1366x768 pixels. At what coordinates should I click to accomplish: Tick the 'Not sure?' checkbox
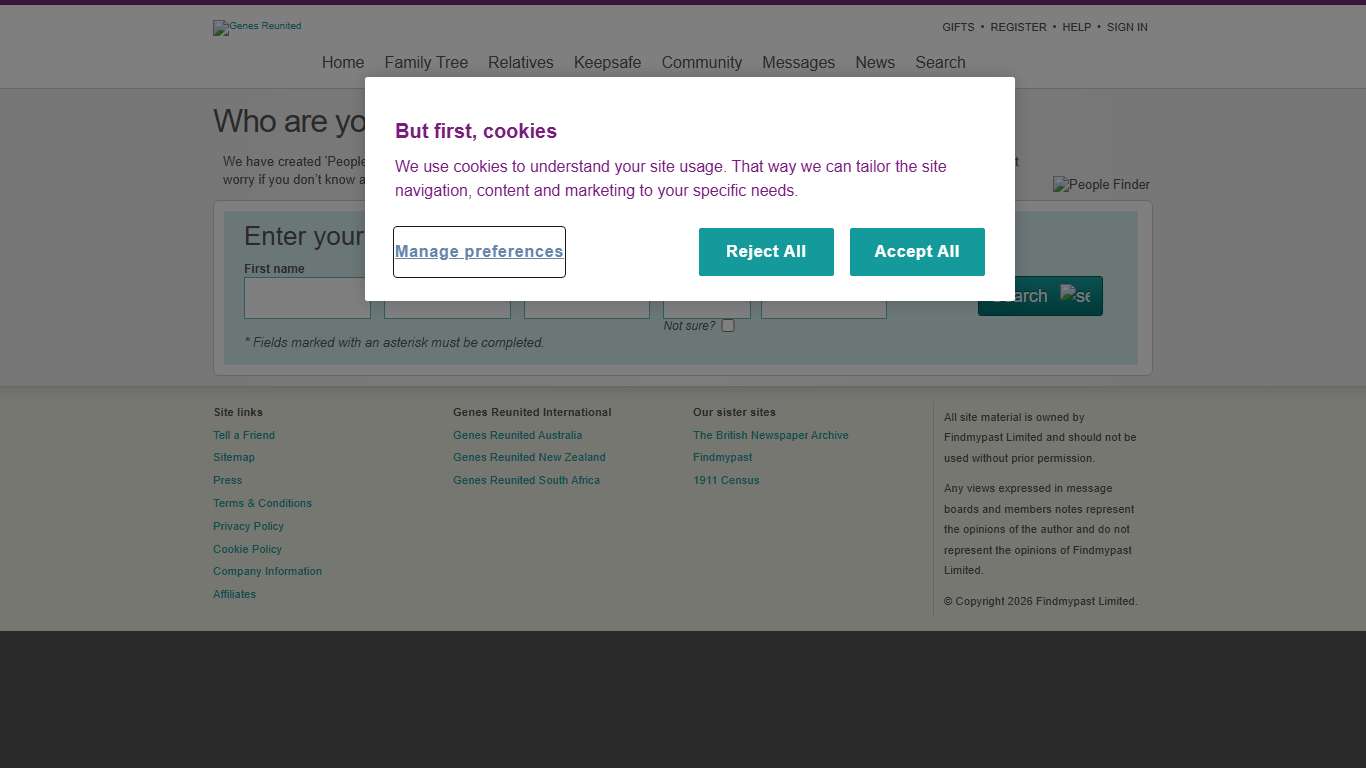click(728, 326)
